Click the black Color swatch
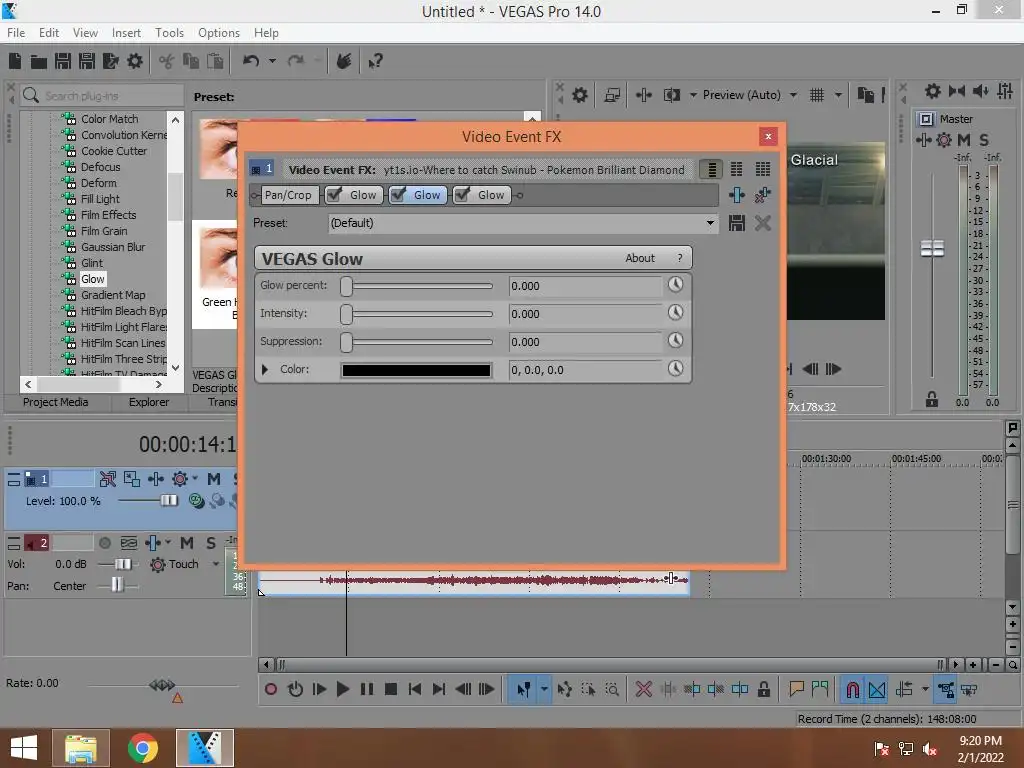 tap(416, 370)
